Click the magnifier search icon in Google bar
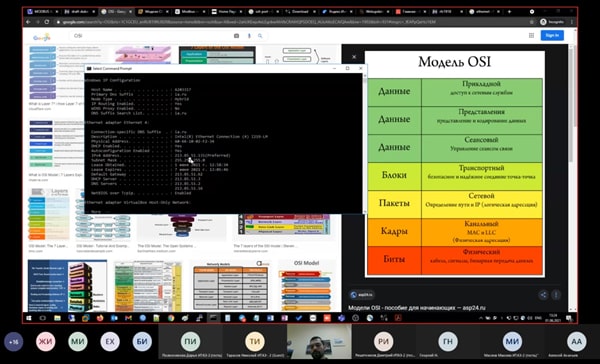This screenshot has height=364, width=600. click(260, 36)
